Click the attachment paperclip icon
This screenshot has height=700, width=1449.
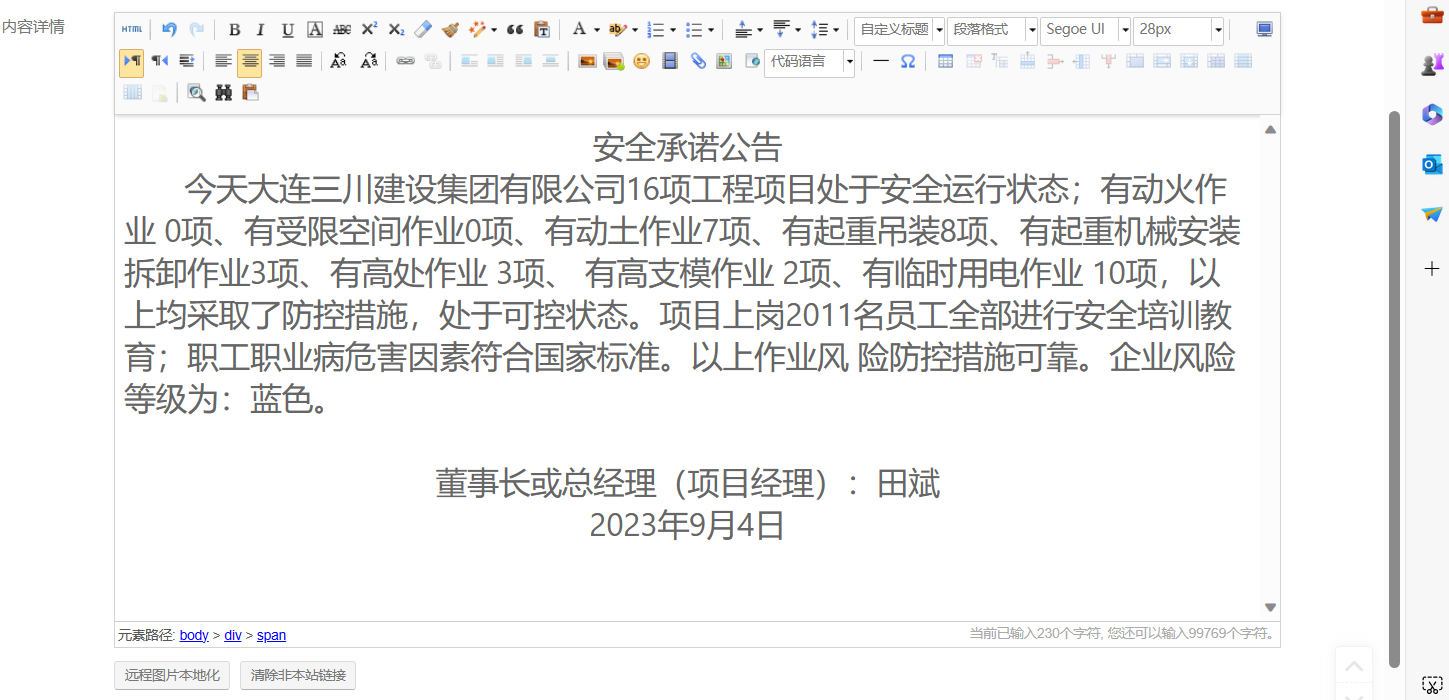[698, 61]
